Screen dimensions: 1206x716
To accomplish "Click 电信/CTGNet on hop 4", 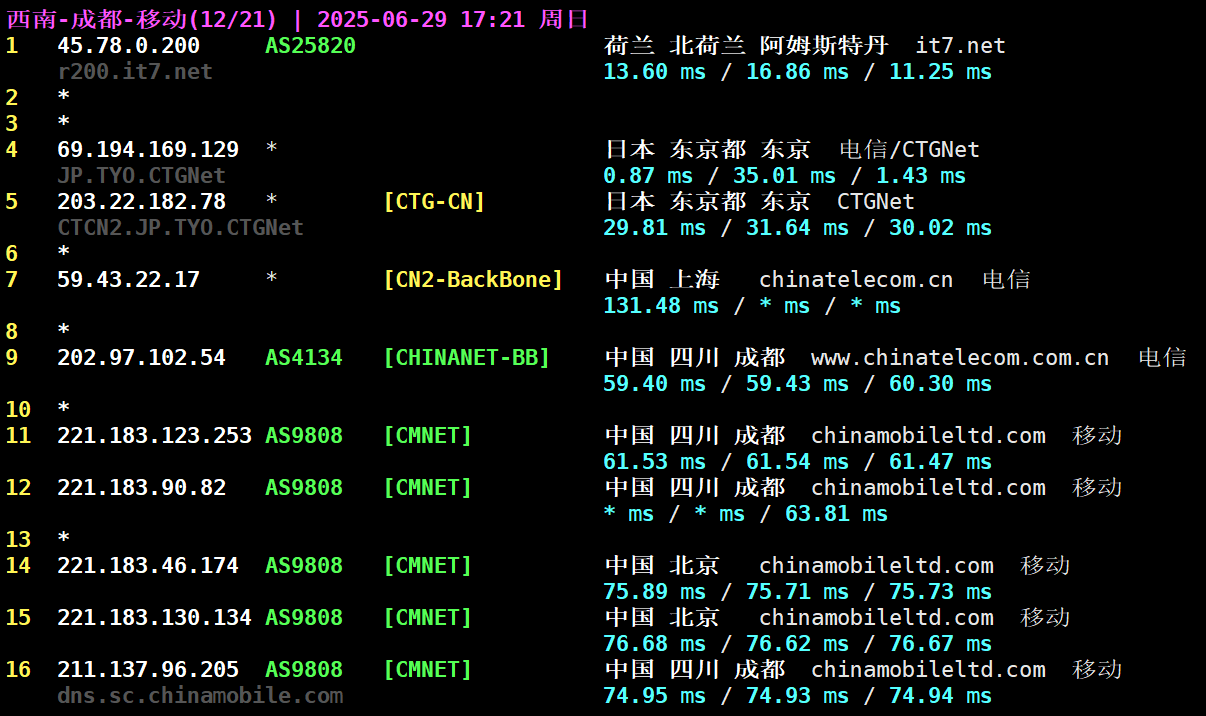I will [x=909, y=150].
